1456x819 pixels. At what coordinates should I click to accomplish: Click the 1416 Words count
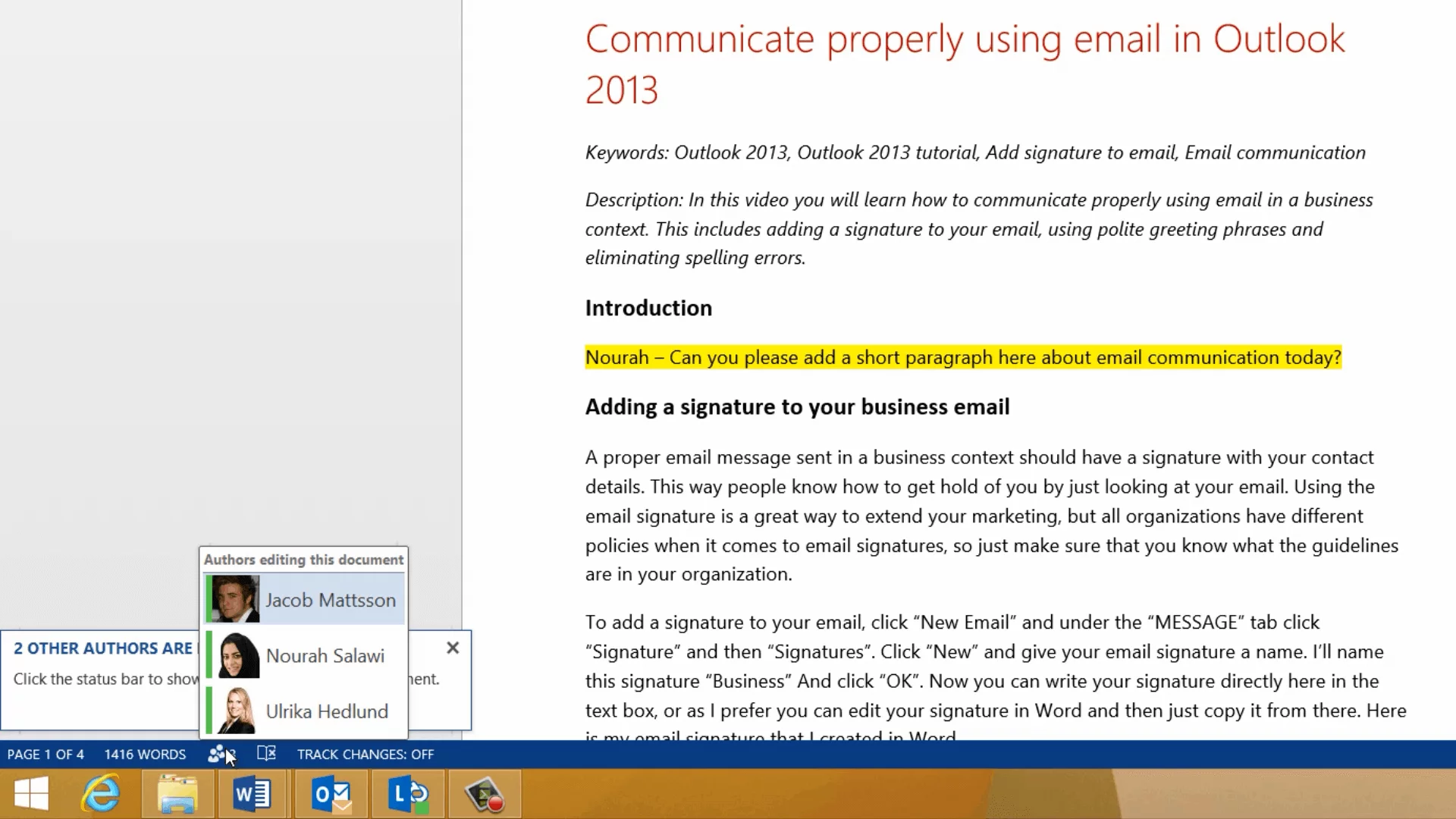click(145, 755)
